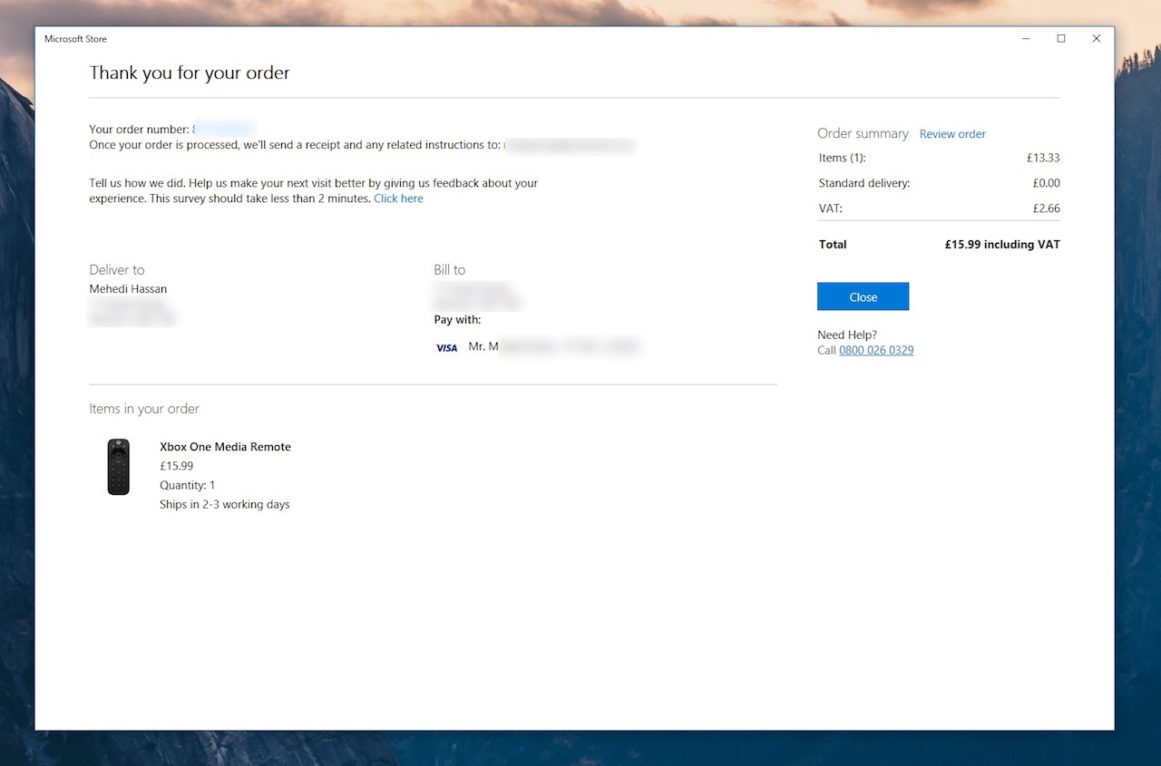Click the £15.99 including VAT total amount
Image resolution: width=1161 pixels, height=766 pixels.
pyautogui.click(x=1001, y=245)
